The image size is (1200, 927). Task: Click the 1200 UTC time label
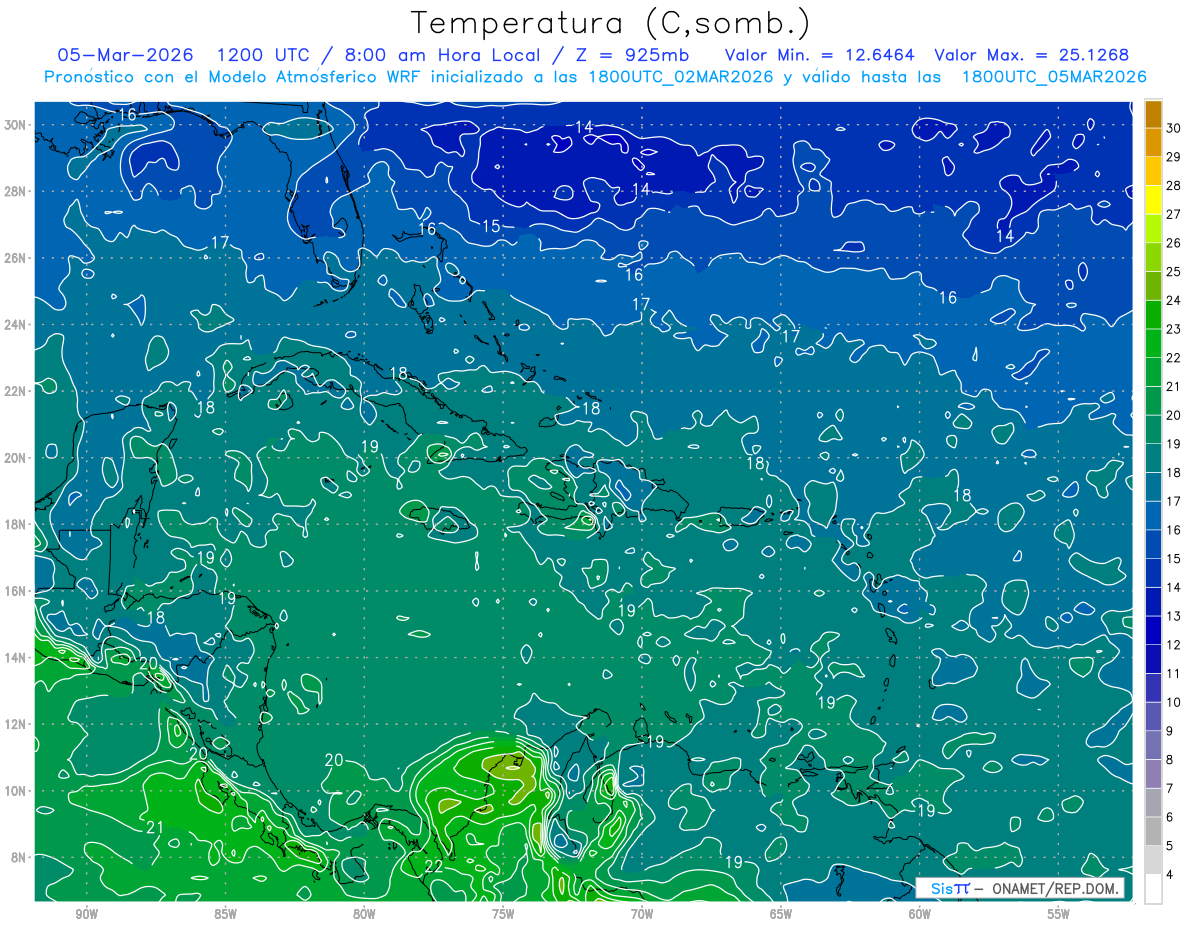(264, 55)
